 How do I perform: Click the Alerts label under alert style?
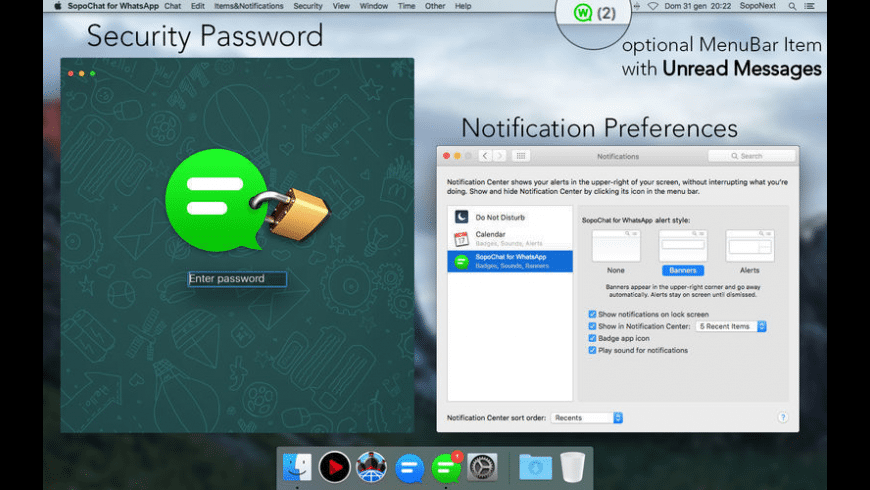click(750, 270)
